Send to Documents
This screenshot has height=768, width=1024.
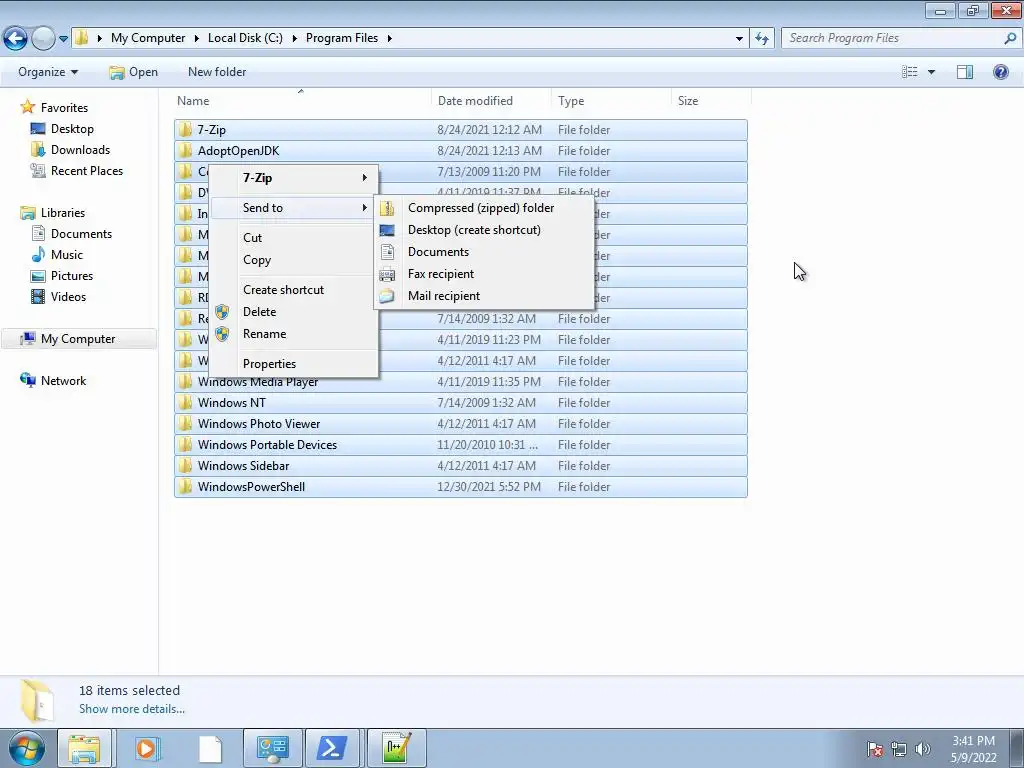tap(484, 252)
